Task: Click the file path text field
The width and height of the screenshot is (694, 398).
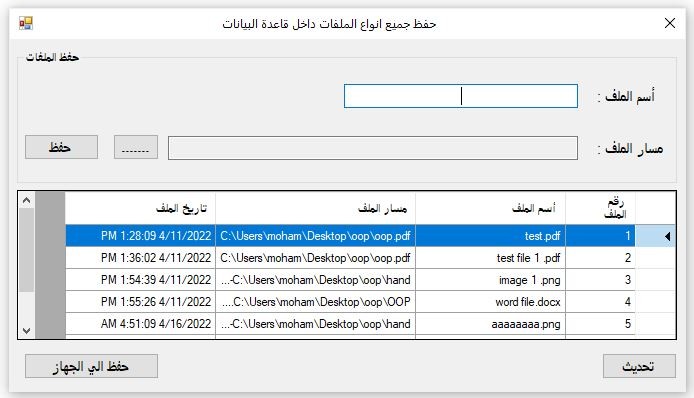Action: tap(373, 148)
